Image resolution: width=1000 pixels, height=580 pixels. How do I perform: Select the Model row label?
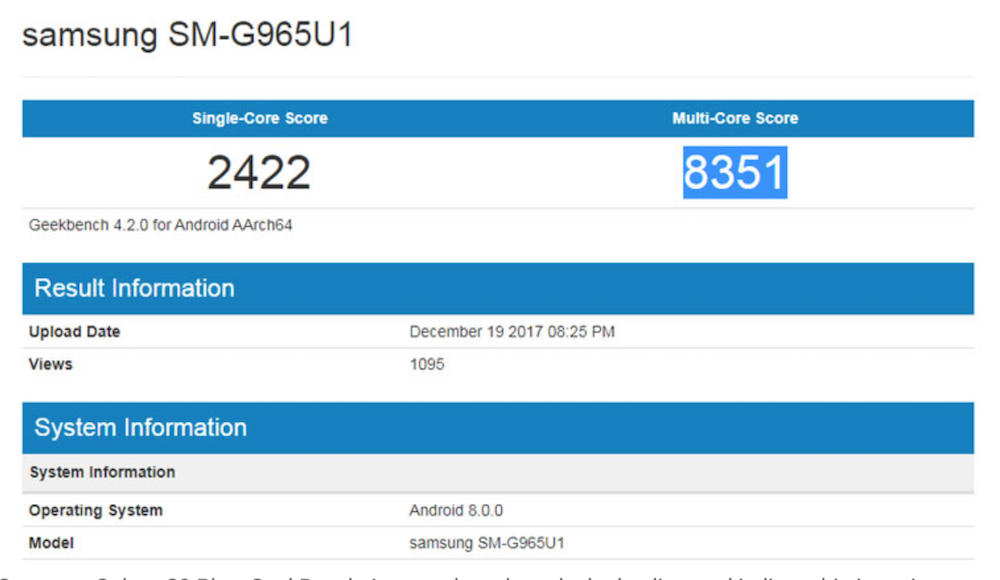click(x=51, y=543)
